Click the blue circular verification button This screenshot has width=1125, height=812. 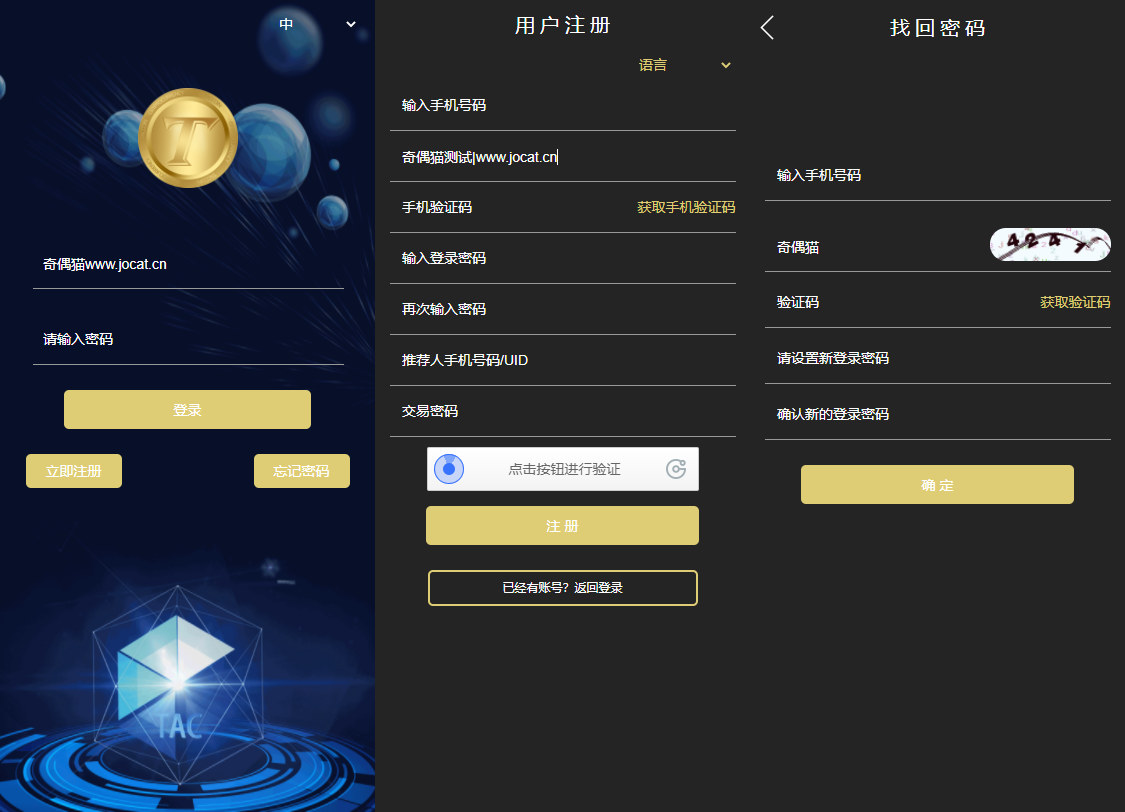pyautogui.click(x=449, y=469)
